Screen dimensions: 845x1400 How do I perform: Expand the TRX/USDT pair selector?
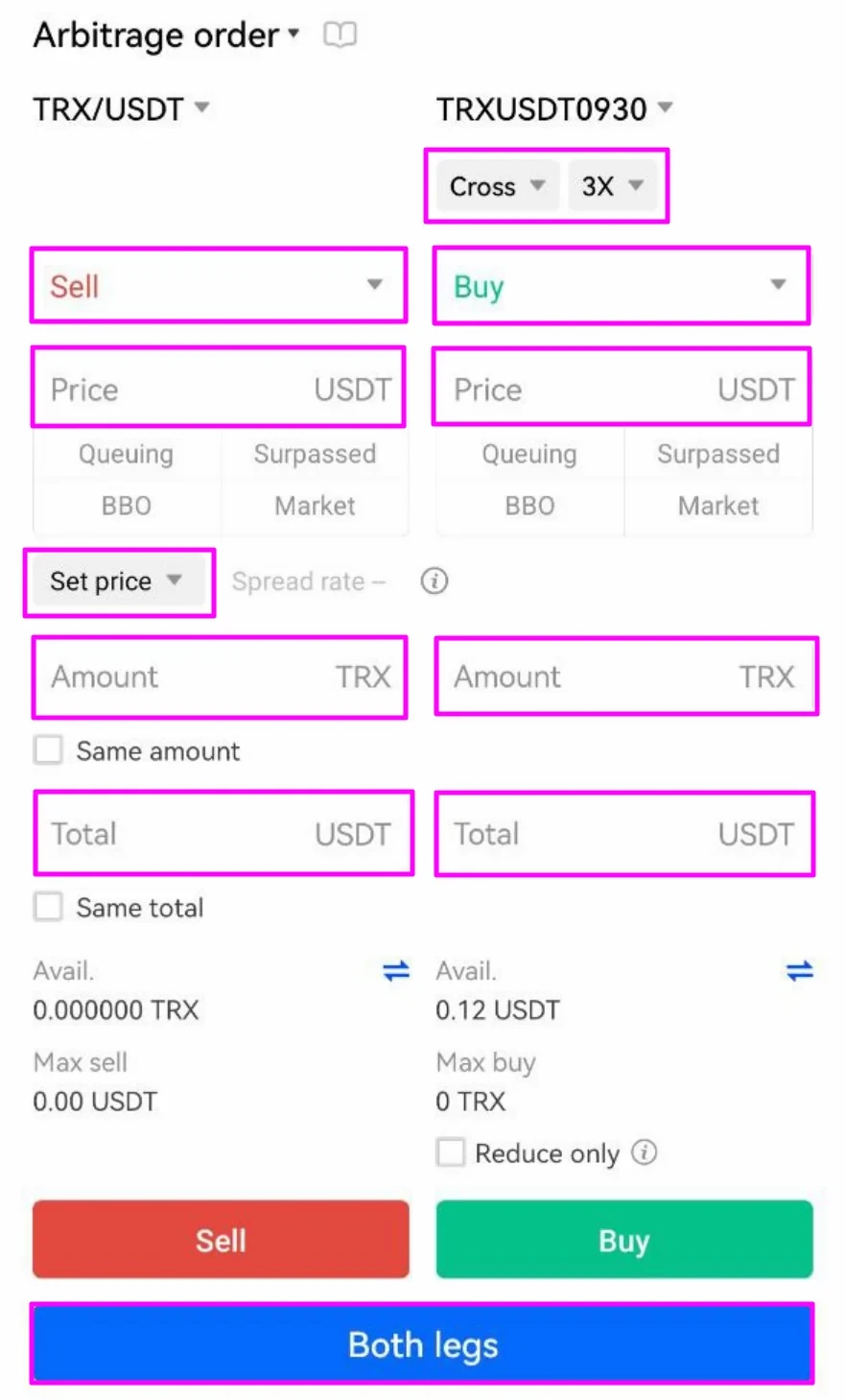121,108
